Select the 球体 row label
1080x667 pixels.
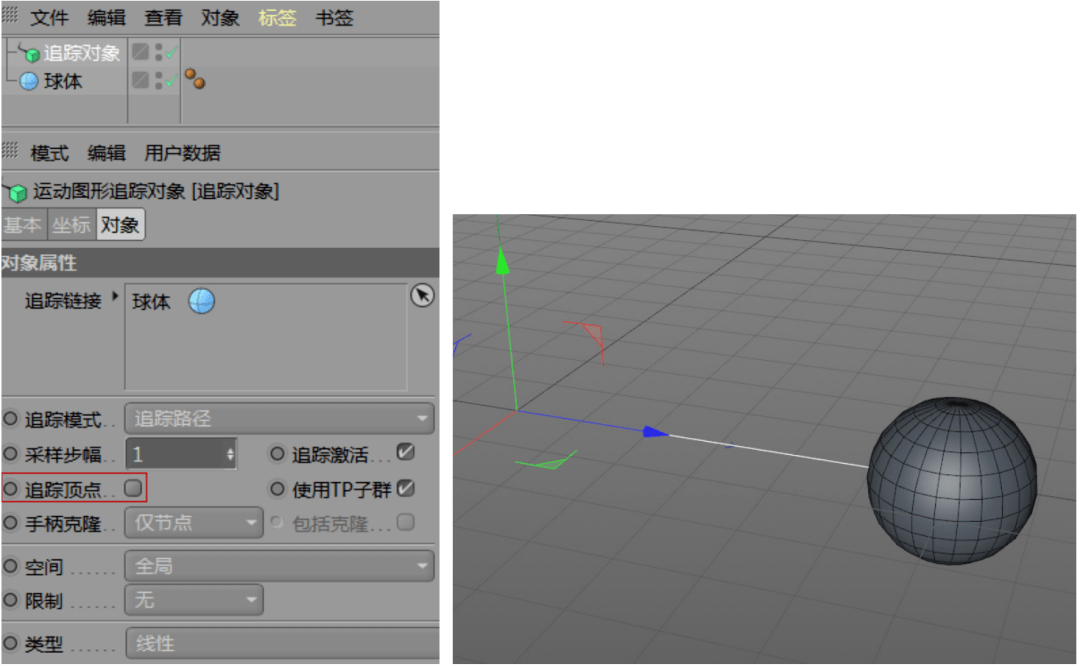(x=63, y=81)
